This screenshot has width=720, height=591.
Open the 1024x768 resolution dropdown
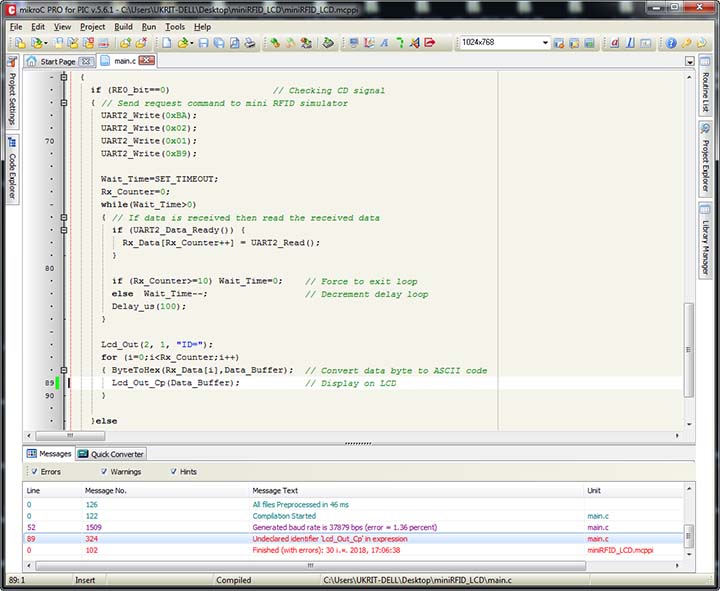coord(545,44)
